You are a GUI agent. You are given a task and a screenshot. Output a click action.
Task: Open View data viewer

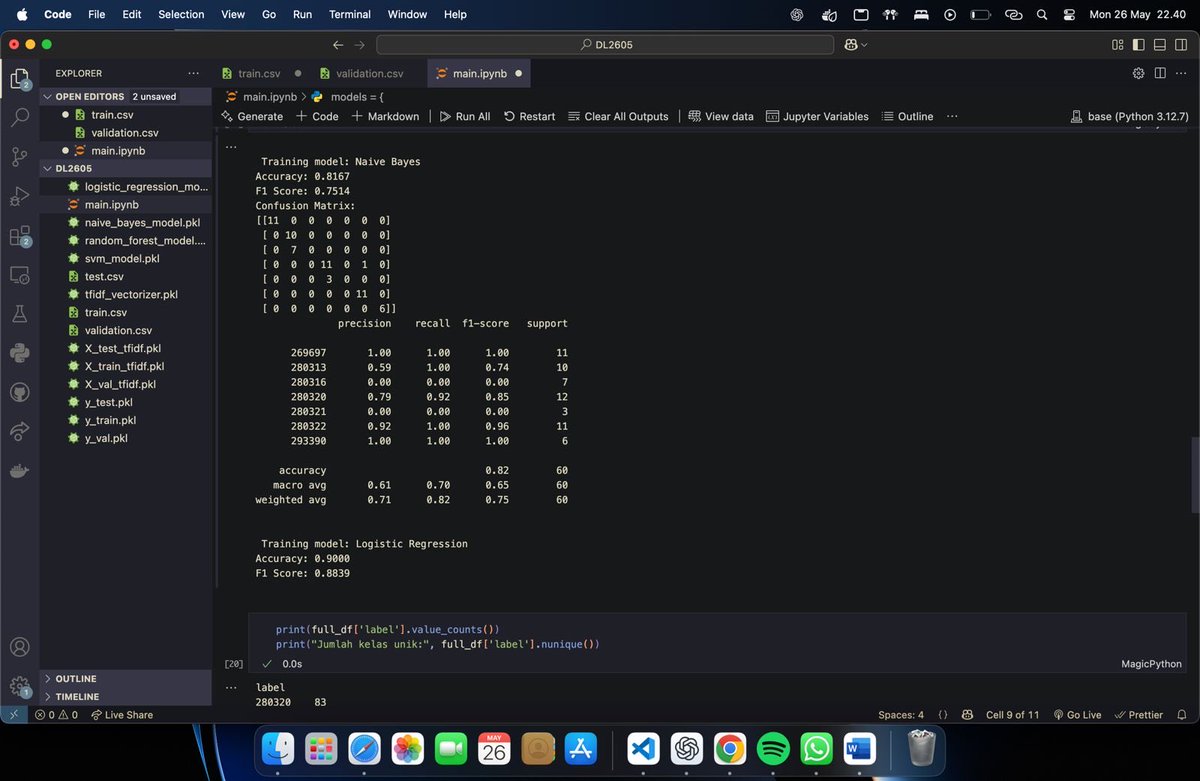721,116
